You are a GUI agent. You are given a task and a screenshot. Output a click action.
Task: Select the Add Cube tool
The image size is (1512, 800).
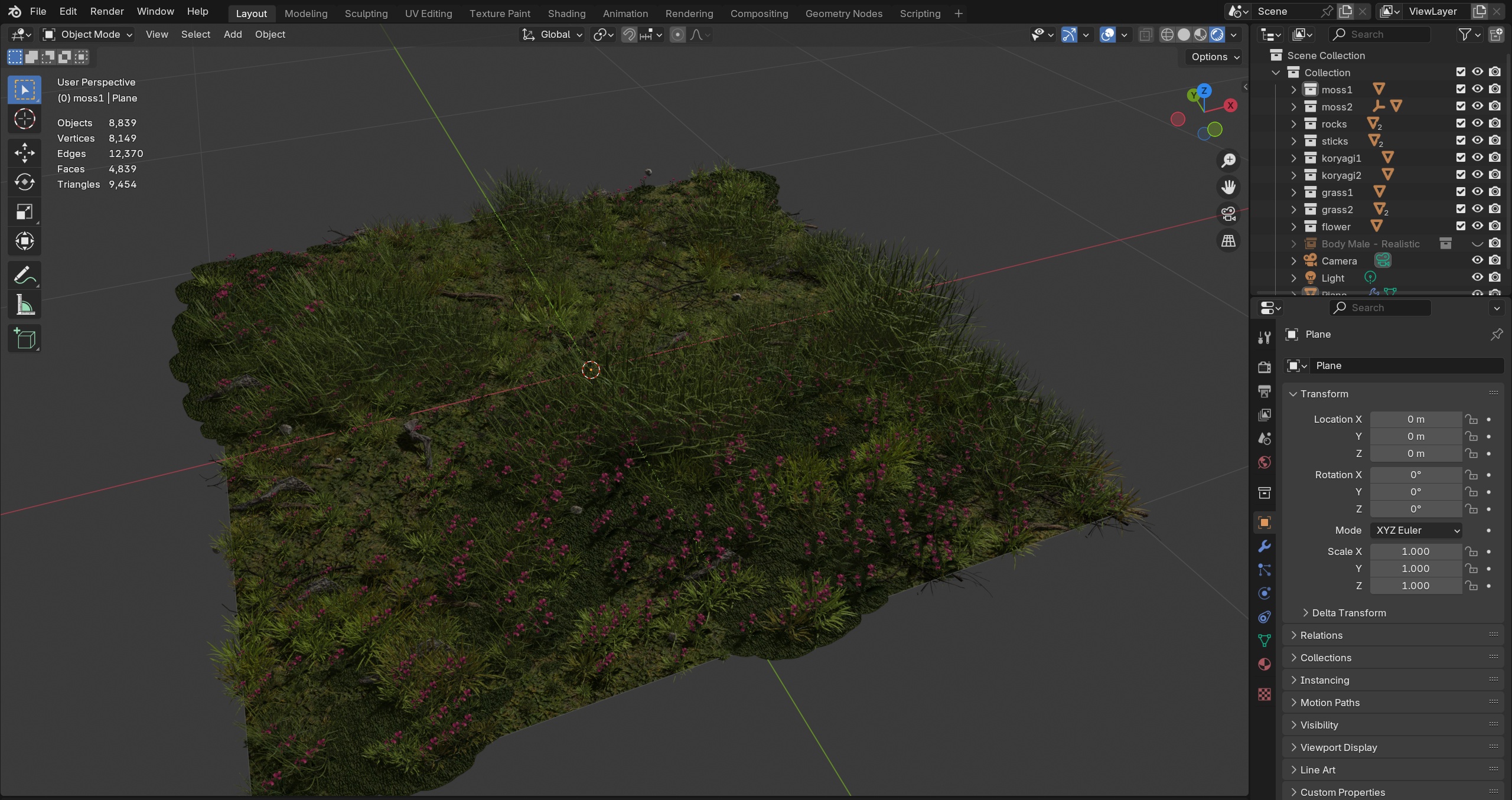pos(24,338)
